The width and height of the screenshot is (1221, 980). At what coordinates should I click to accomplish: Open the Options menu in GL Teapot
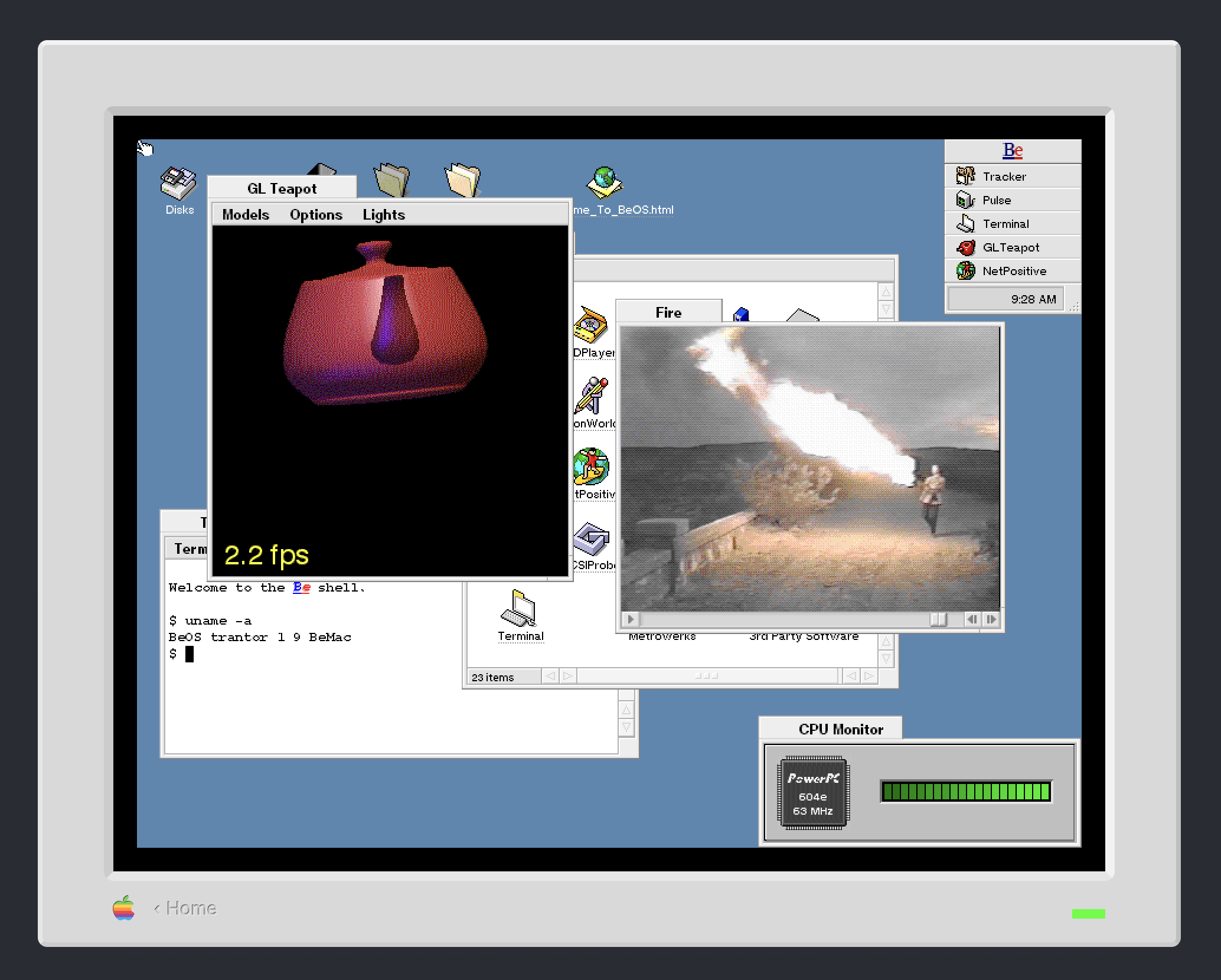pos(316,215)
